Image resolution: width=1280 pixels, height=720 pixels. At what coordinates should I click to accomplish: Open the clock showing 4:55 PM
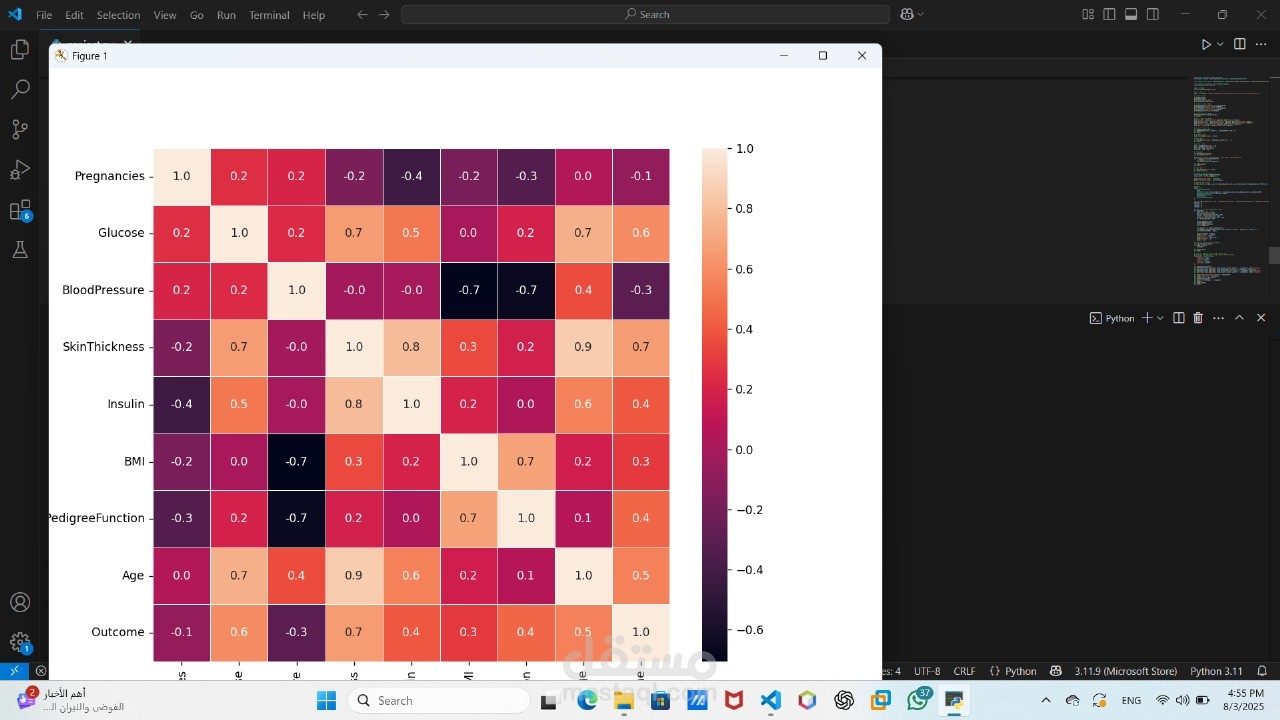point(1245,700)
